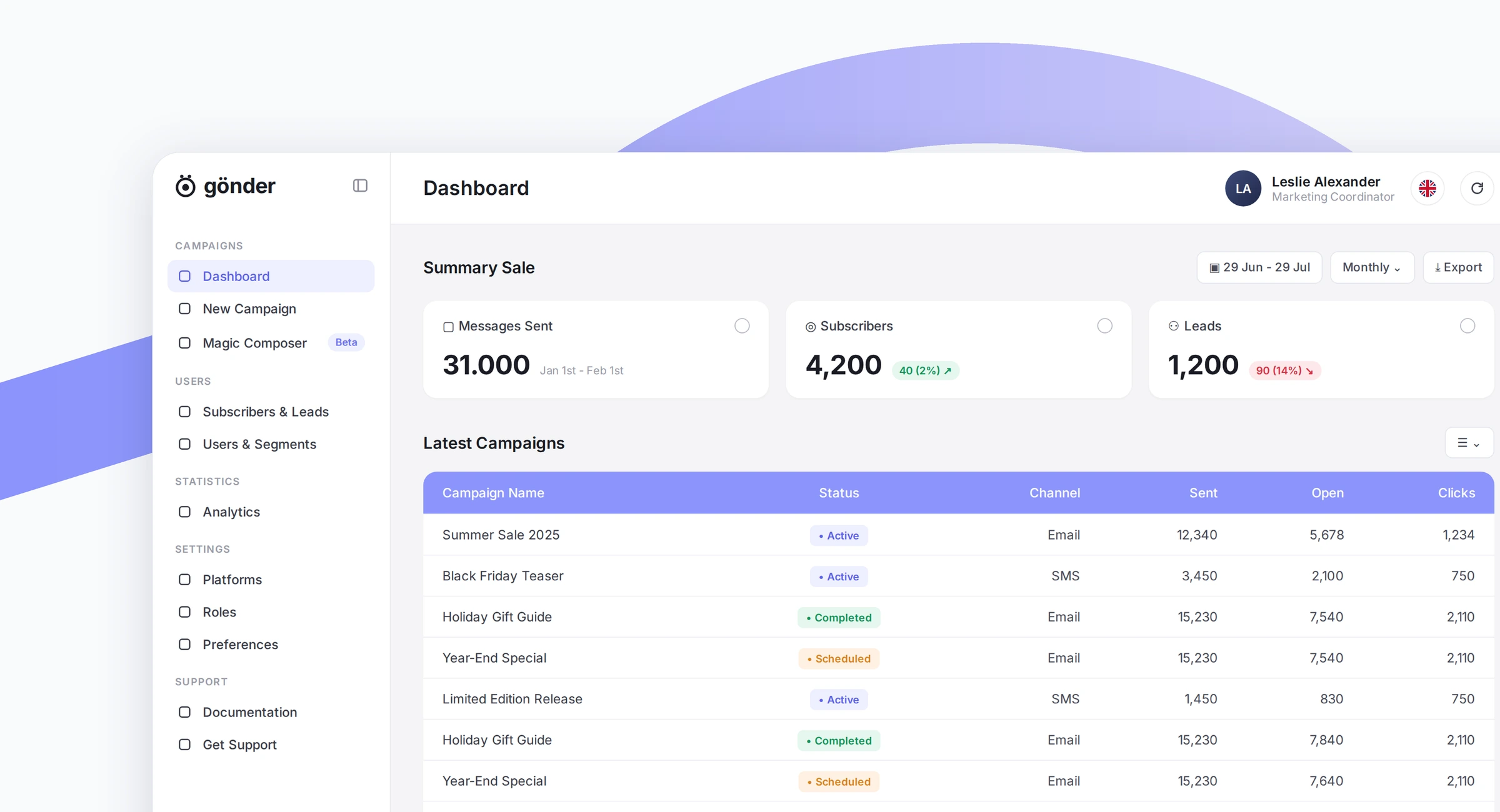Click the Magic Composer sidebar icon
1500x812 pixels.
(184, 343)
